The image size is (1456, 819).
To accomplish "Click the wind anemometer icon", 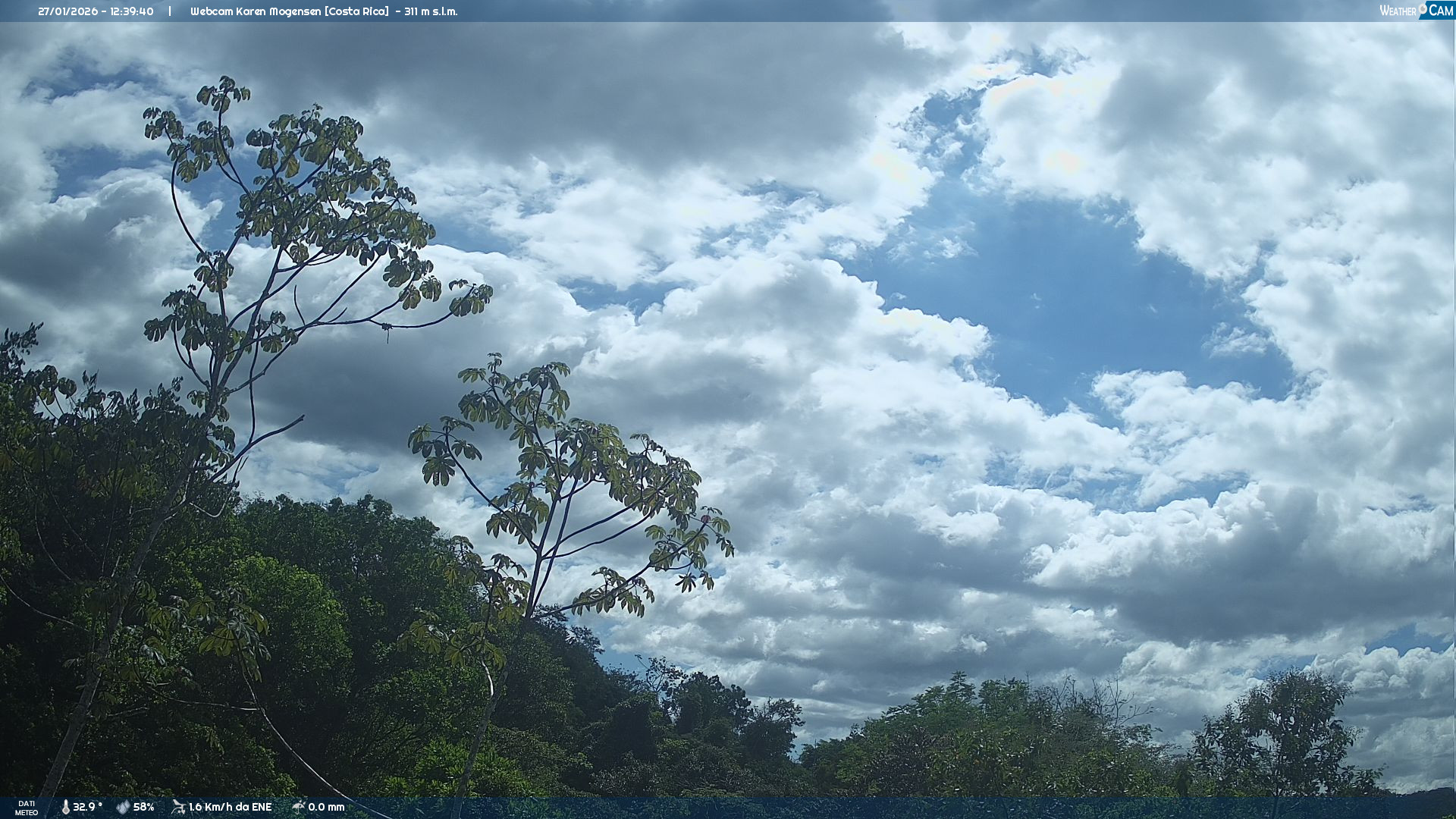I will (x=178, y=807).
